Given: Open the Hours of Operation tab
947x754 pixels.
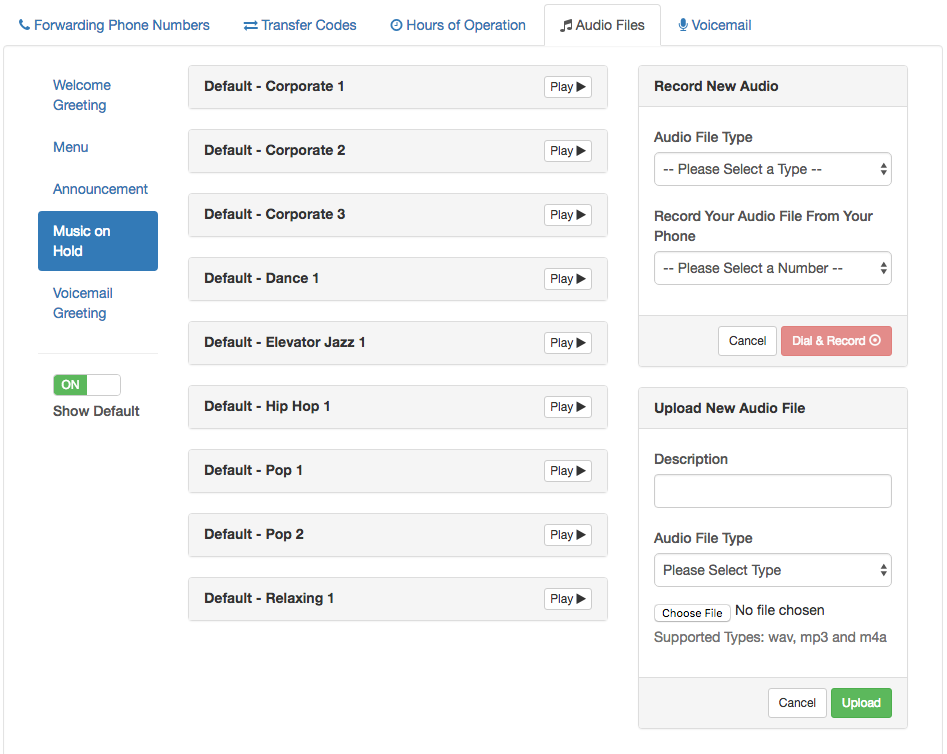Looking at the screenshot, I should coord(458,25).
